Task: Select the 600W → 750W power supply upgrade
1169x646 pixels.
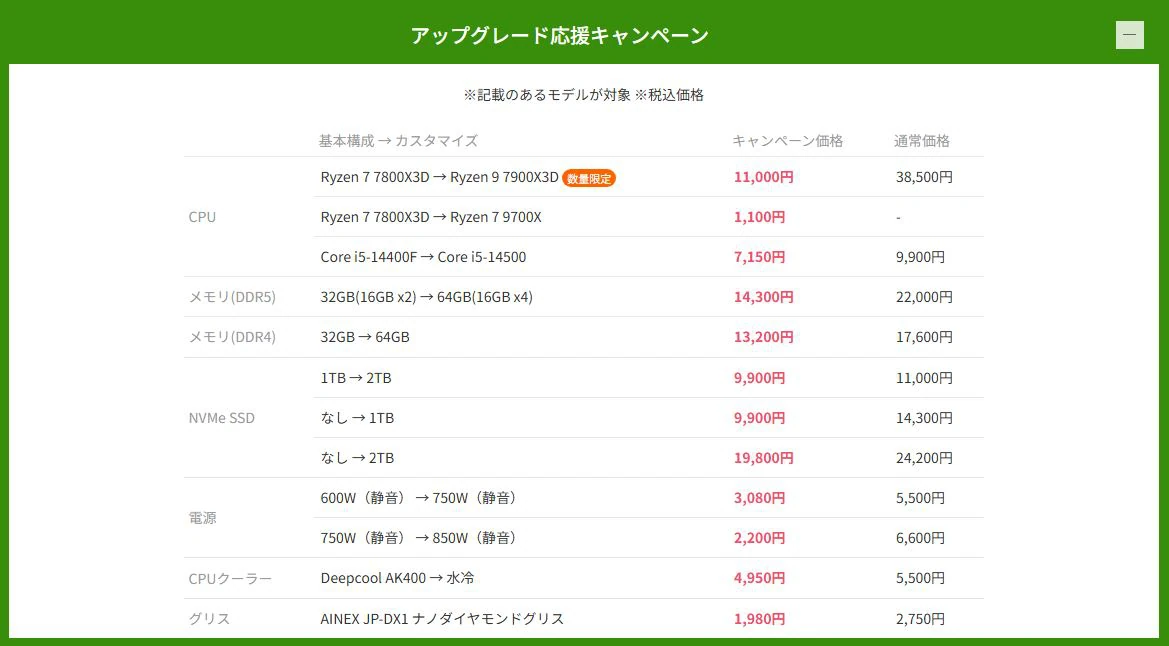Action: tap(417, 497)
